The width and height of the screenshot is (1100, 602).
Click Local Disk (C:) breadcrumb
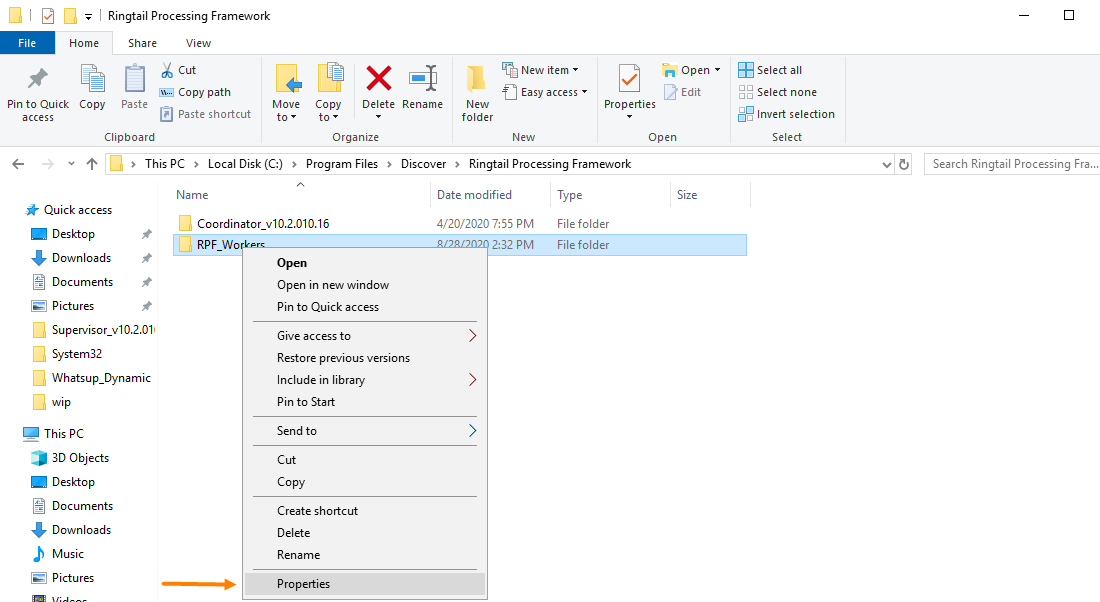point(245,163)
